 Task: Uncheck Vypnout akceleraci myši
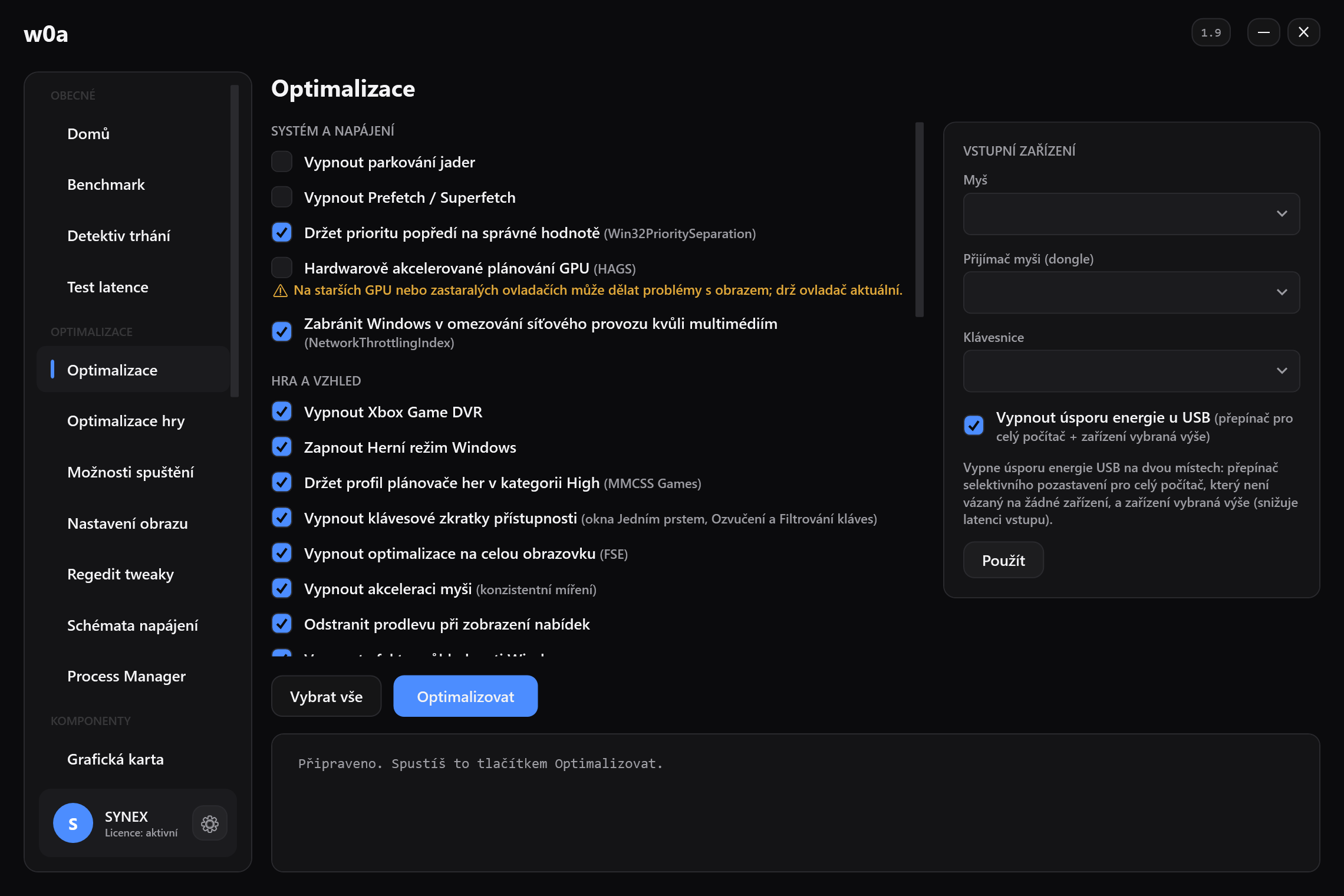coord(282,588)
